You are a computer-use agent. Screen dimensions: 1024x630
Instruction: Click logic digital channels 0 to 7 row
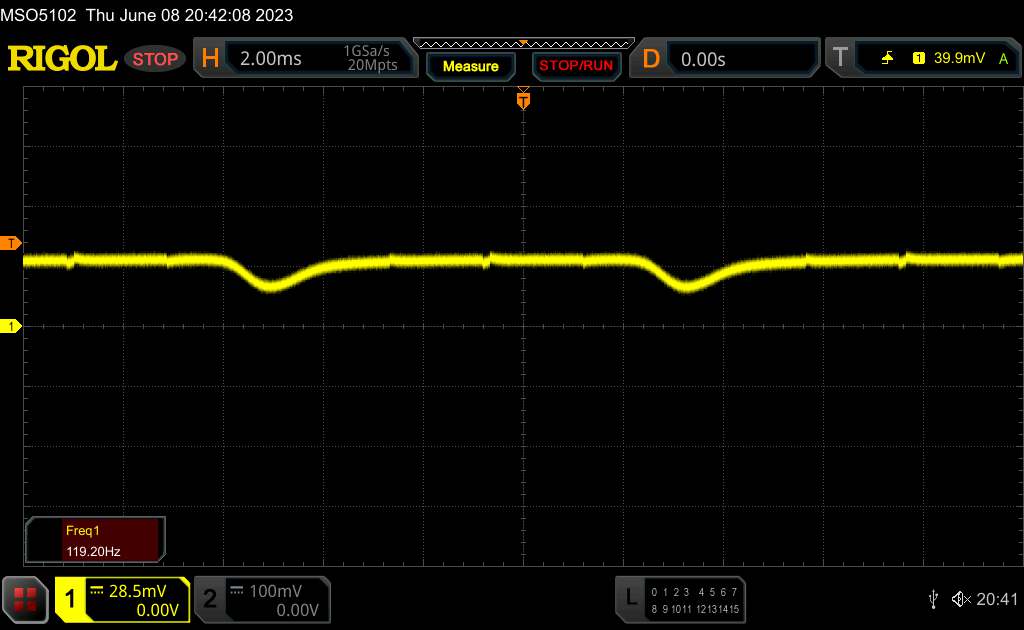694,592
